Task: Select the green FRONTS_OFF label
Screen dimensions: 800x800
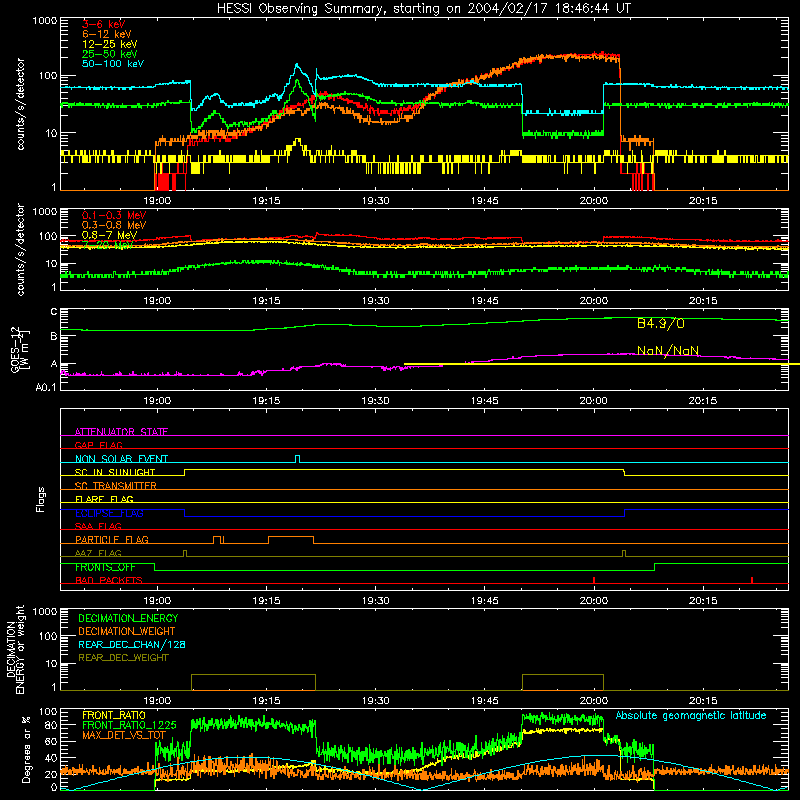Action: point(105,567)
